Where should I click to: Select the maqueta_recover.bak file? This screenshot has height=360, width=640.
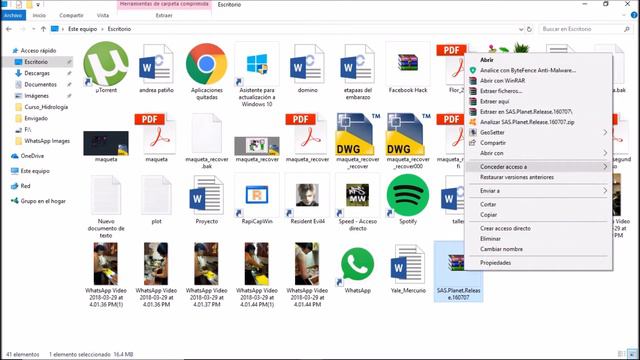click(x=207, y=134)
